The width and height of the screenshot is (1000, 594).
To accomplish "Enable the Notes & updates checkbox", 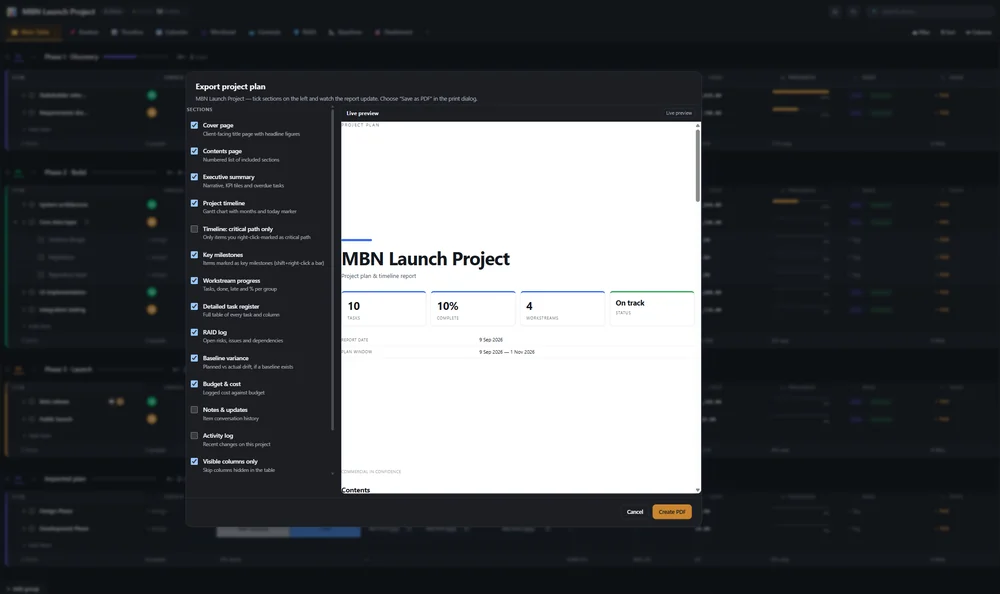I will (x=195, y=410).
